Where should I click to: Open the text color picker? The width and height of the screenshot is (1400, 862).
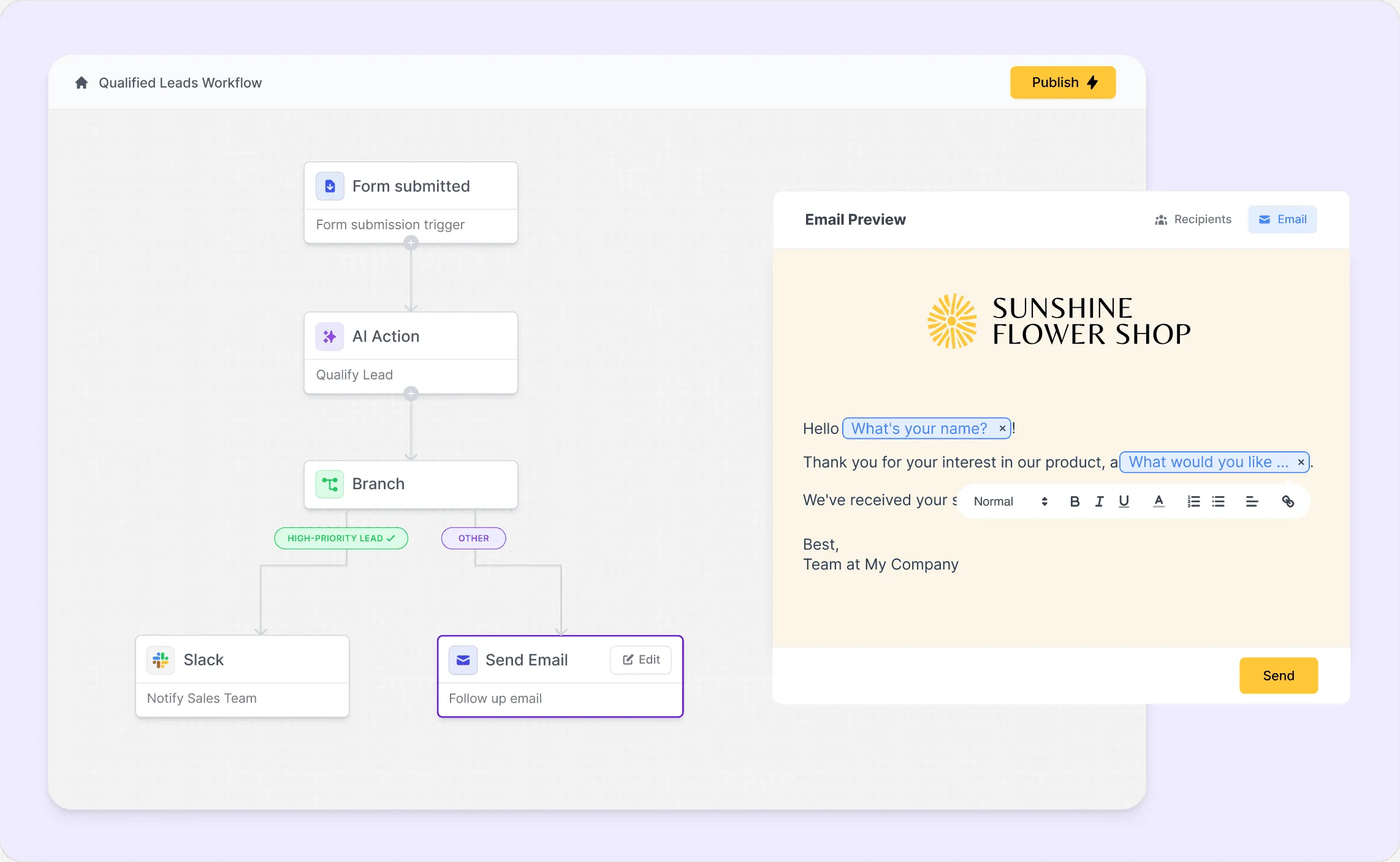[1158, 502]
